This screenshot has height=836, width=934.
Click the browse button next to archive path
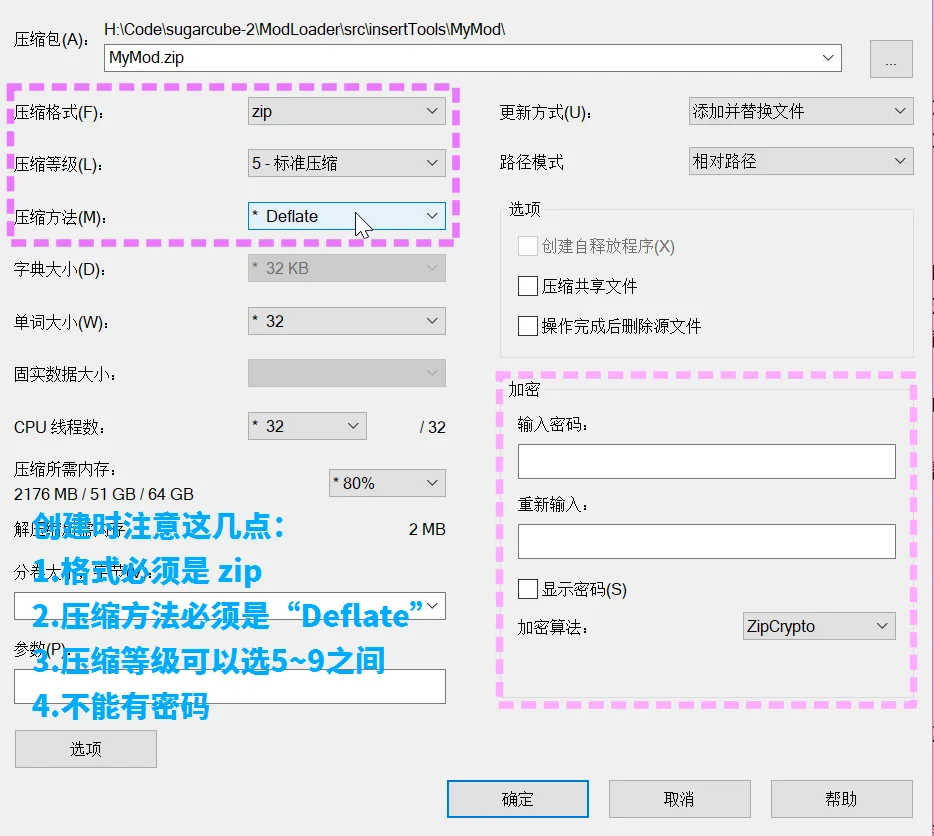(x=891, y=60)
